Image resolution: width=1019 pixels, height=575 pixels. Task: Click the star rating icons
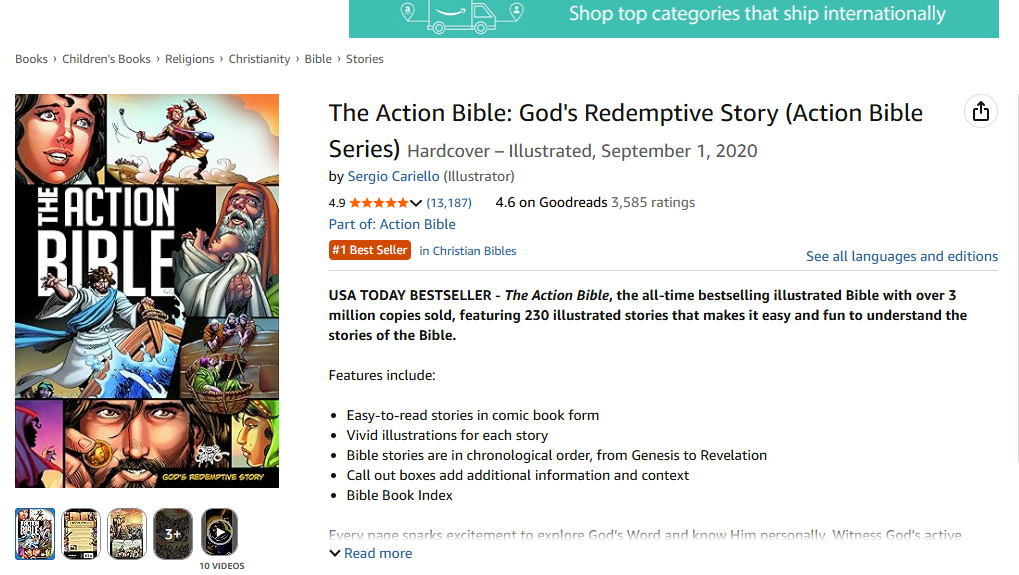point(378,203)
